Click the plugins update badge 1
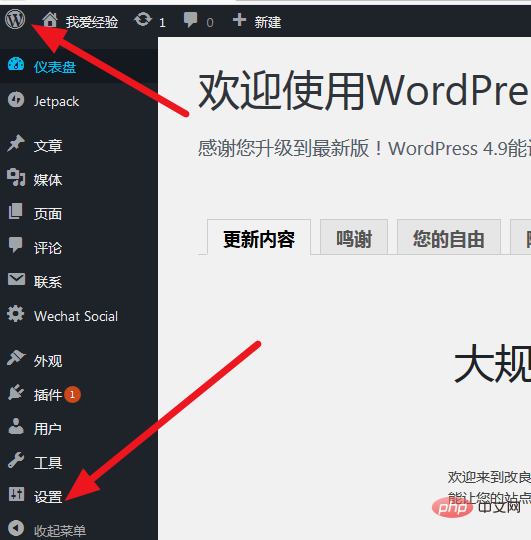 (x=72, y=394)
